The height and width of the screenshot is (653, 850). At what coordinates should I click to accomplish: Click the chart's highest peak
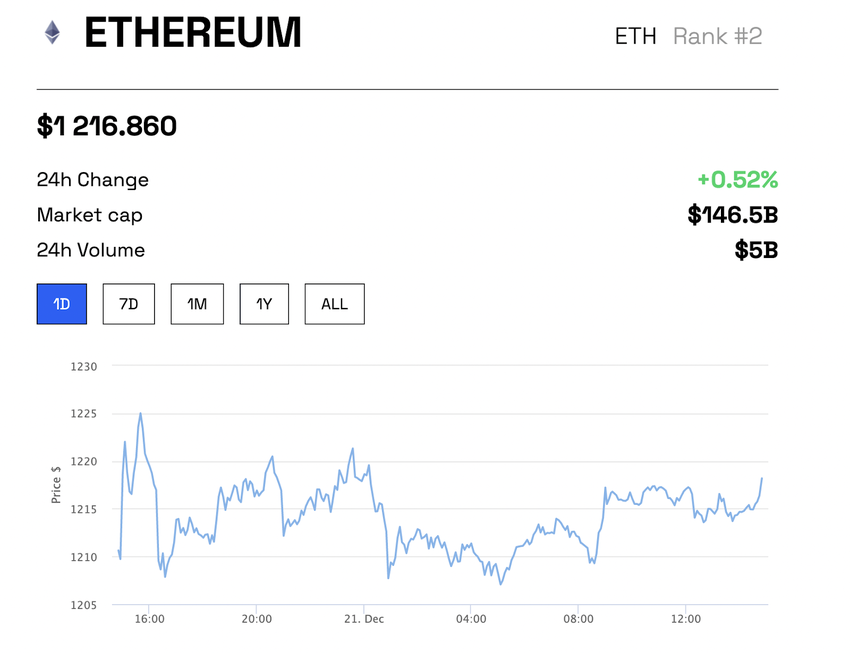pos(140,414)
